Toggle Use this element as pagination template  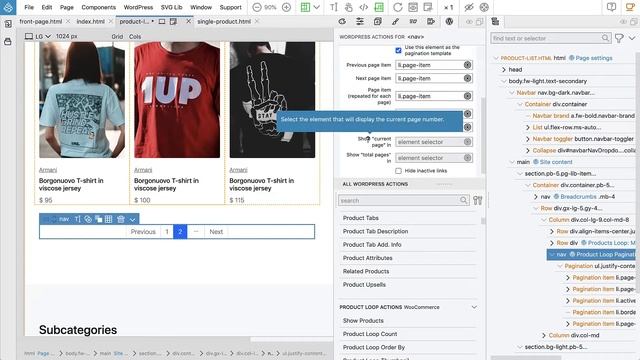click(398, 50)
